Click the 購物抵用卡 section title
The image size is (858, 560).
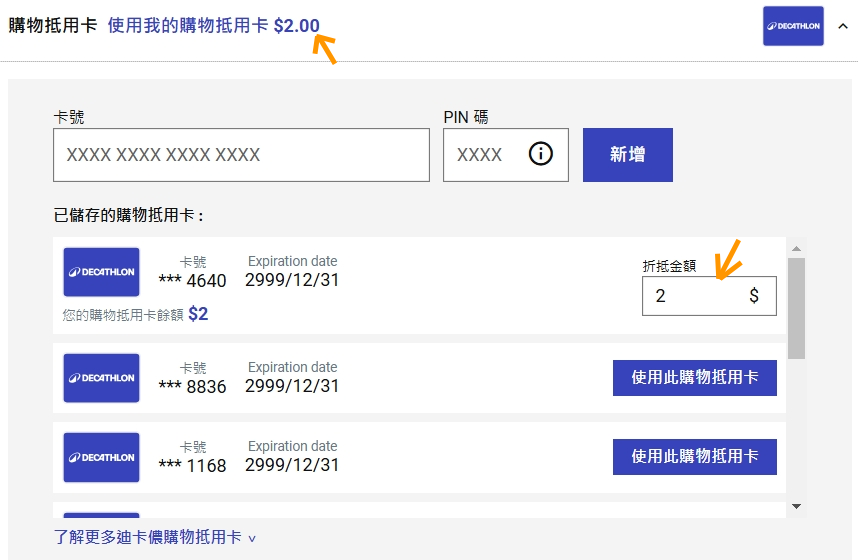pos(53,26)
